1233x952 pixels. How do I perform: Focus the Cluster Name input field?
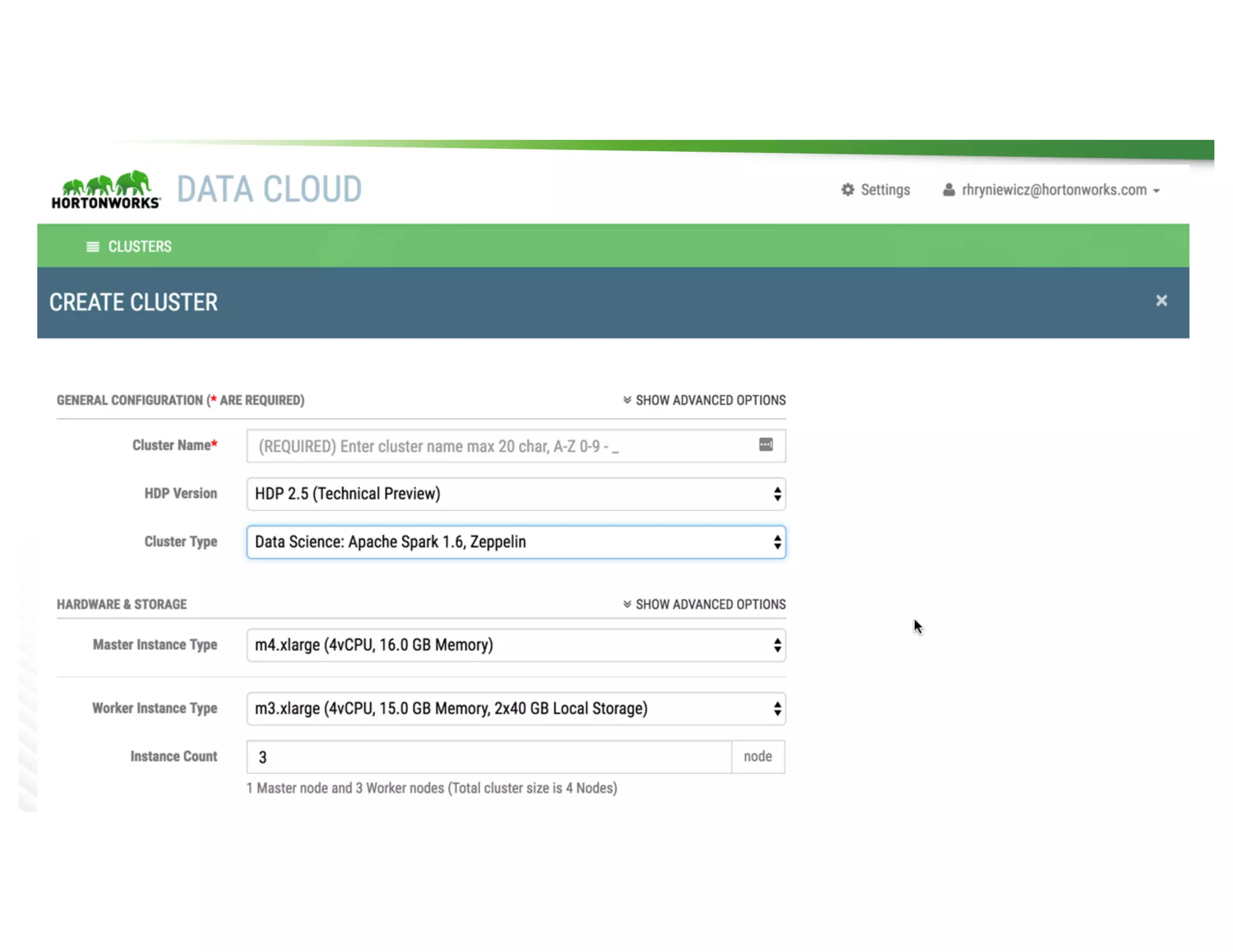(x=500, y=446)
